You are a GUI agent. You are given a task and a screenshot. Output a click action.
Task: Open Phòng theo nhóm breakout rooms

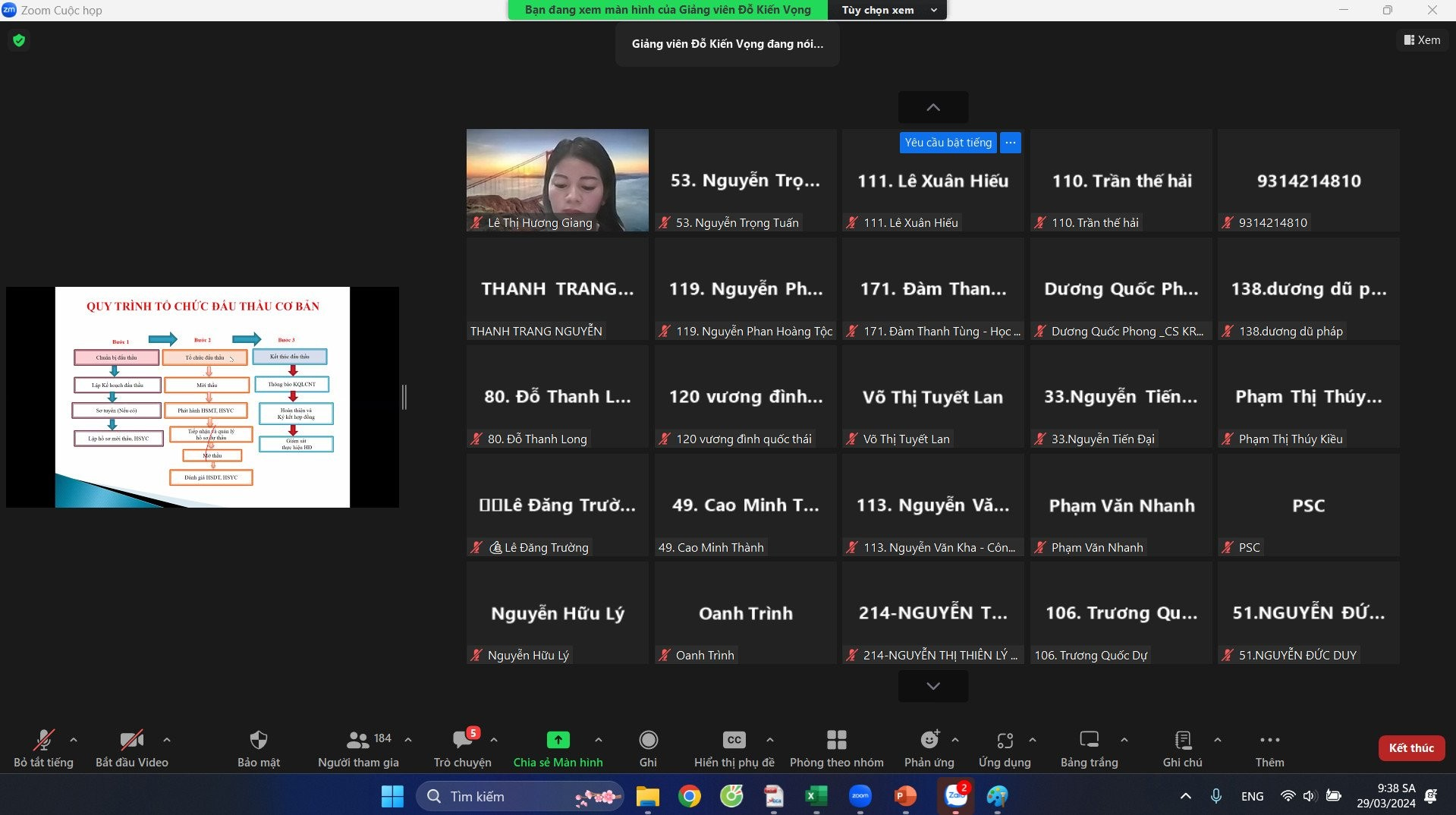click(x=836, y=741)
